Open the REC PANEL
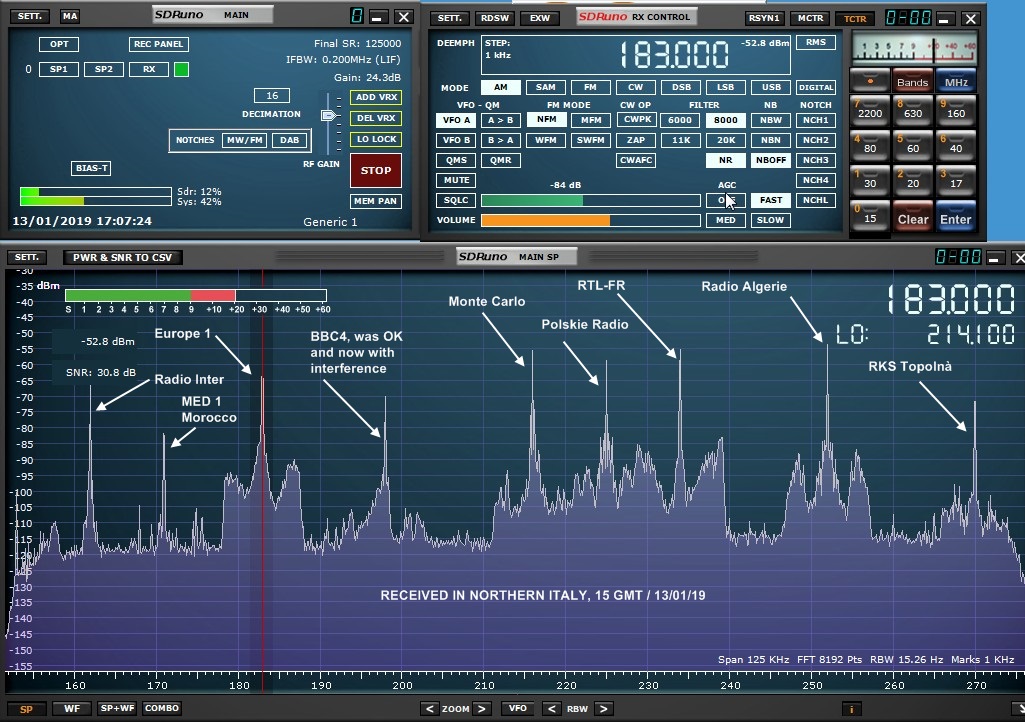Viewport: 1025px width, 722px height. (159, 44)
